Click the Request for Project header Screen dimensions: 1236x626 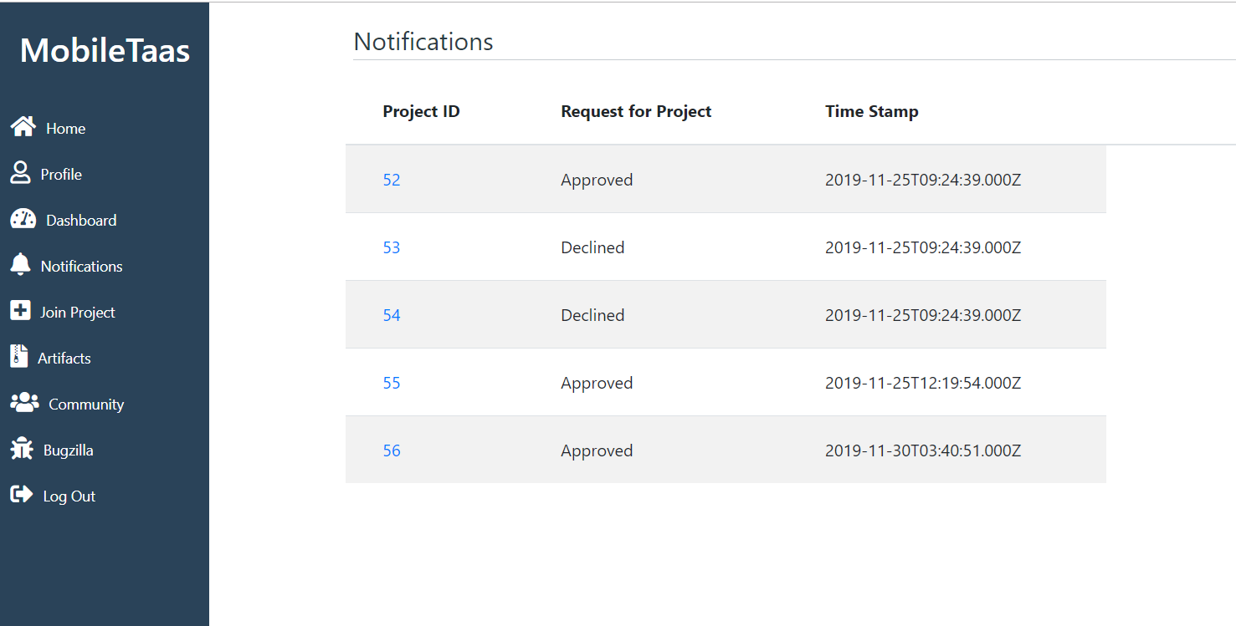point(636,111)
